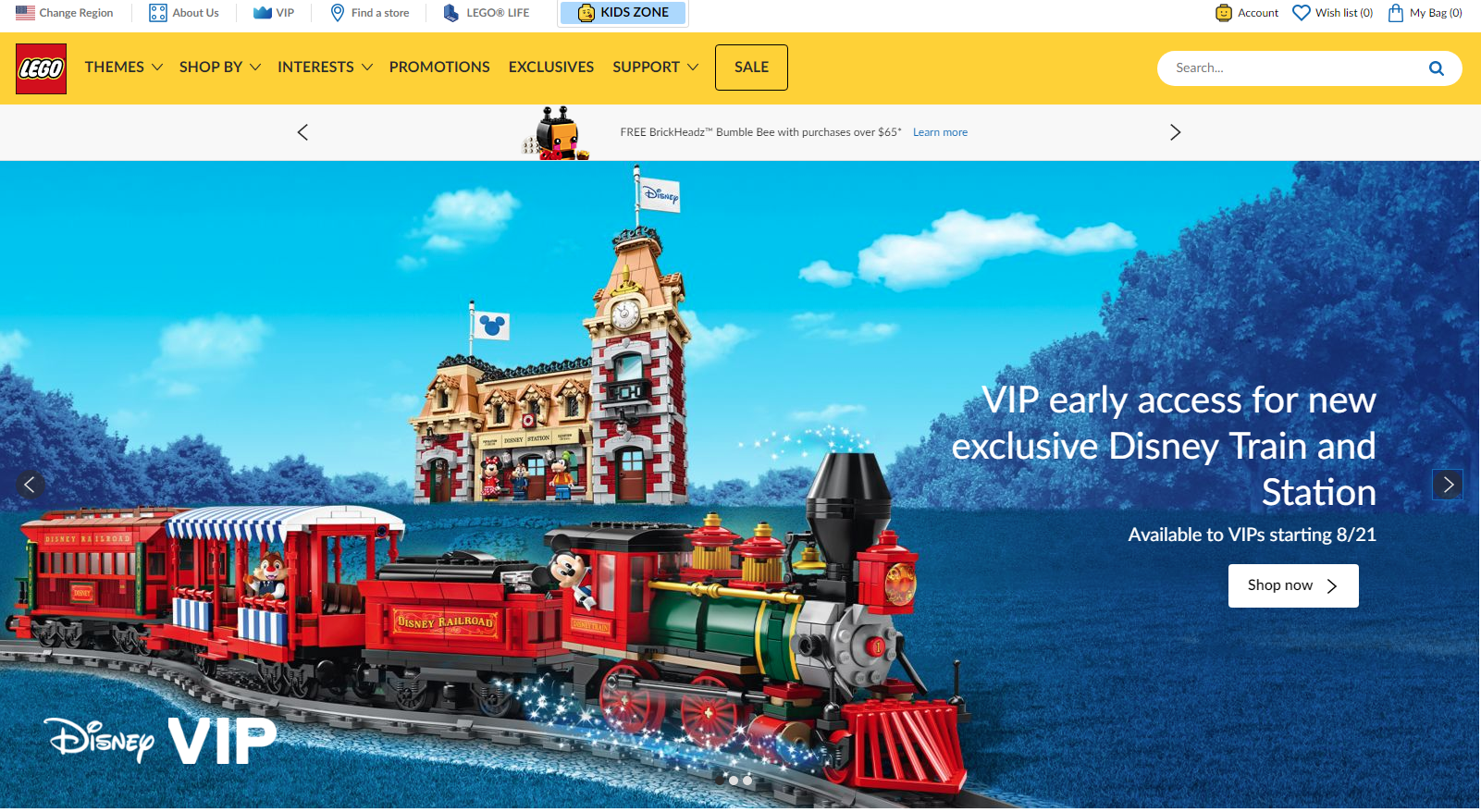
Task: Click the SALE button
Action: 751,68
